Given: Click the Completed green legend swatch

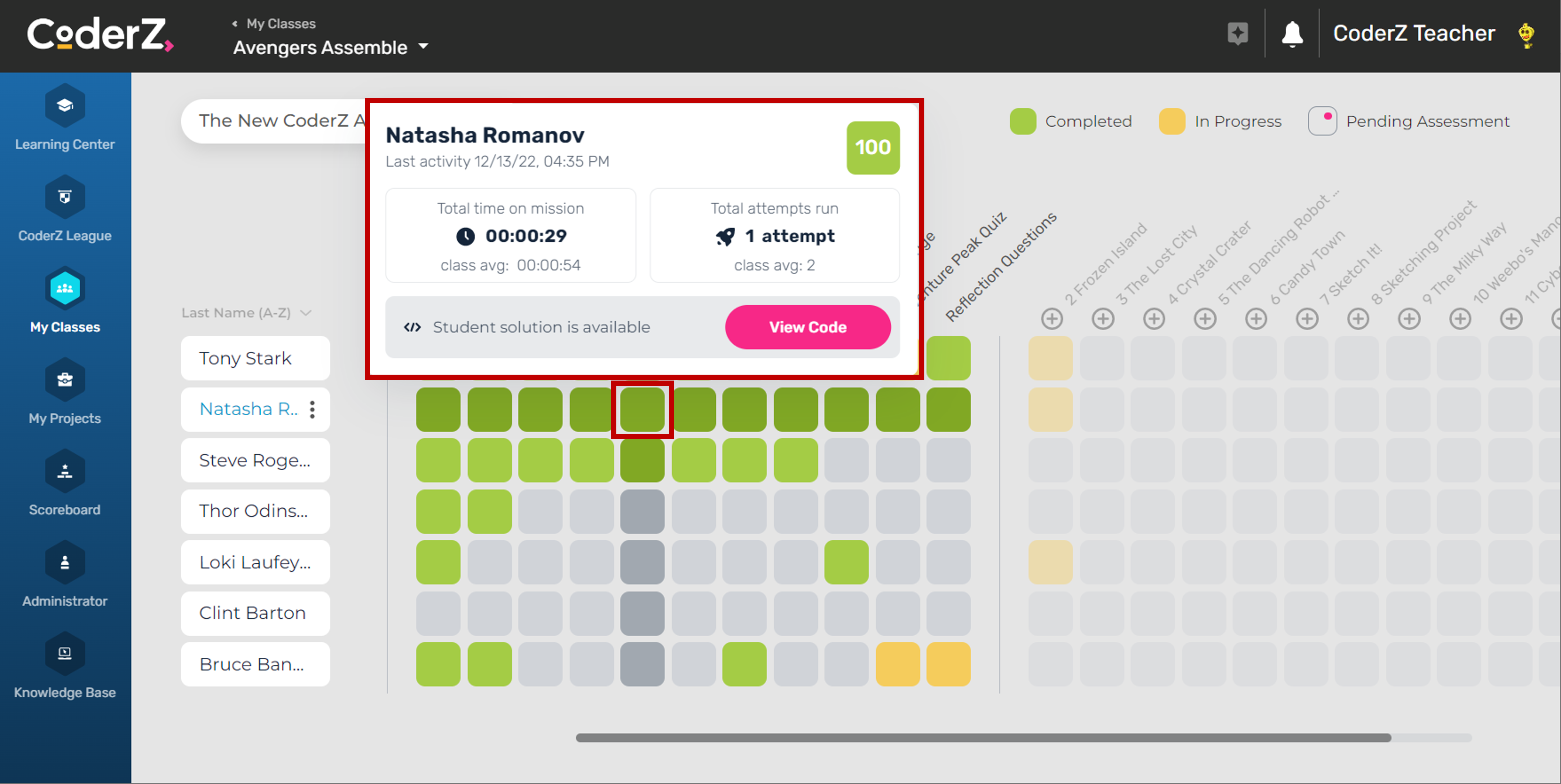Looking at the screenshot, I should [x=1022, y=121].
